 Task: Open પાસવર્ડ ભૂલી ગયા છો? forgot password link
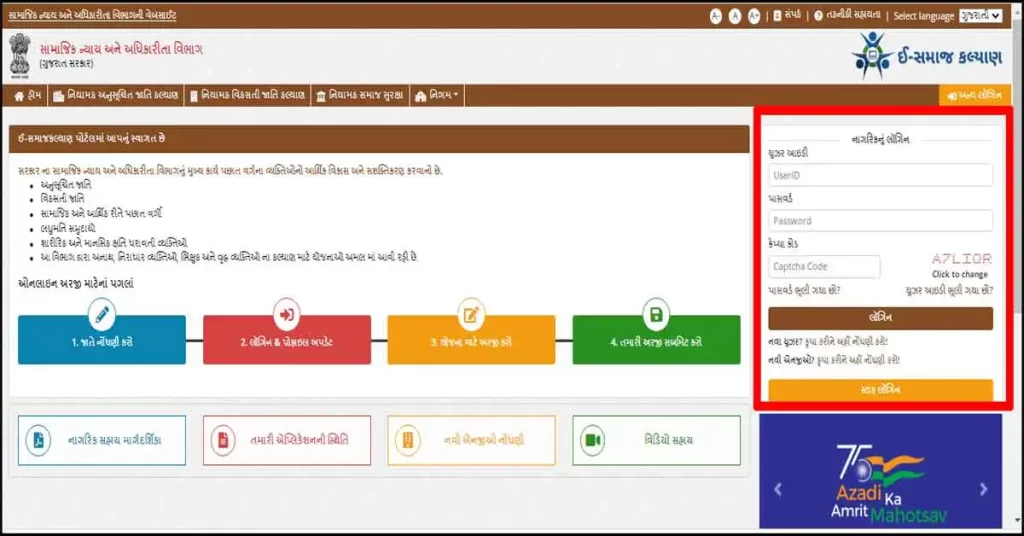click(804, 291)
